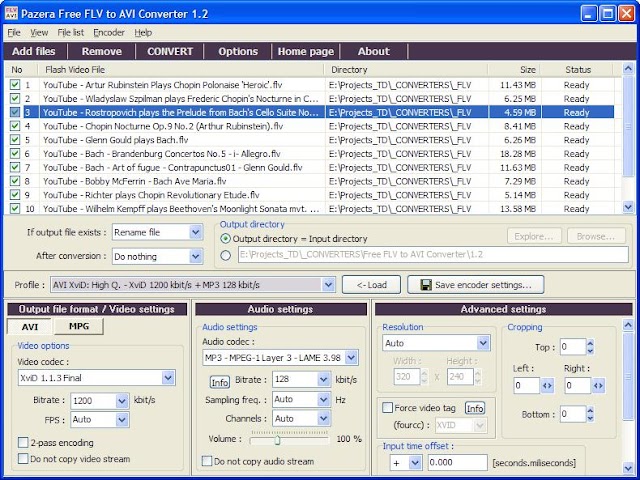Click the Size column header
Viewport: 640px width, 480px height.
pyautogui.click(x=514, y=69)
